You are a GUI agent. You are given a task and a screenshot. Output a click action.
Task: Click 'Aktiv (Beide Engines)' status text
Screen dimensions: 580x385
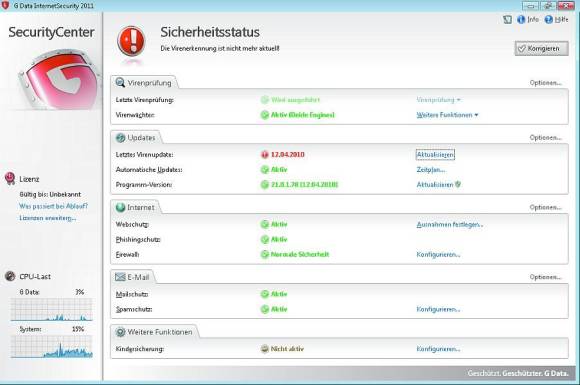coord(303,115)
